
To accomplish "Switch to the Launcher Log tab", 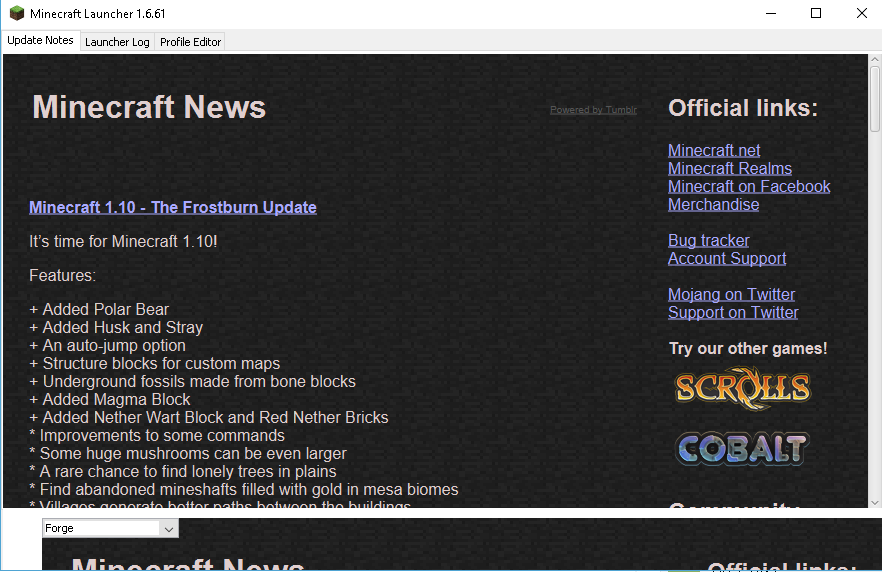I will (x=117, y=42).
